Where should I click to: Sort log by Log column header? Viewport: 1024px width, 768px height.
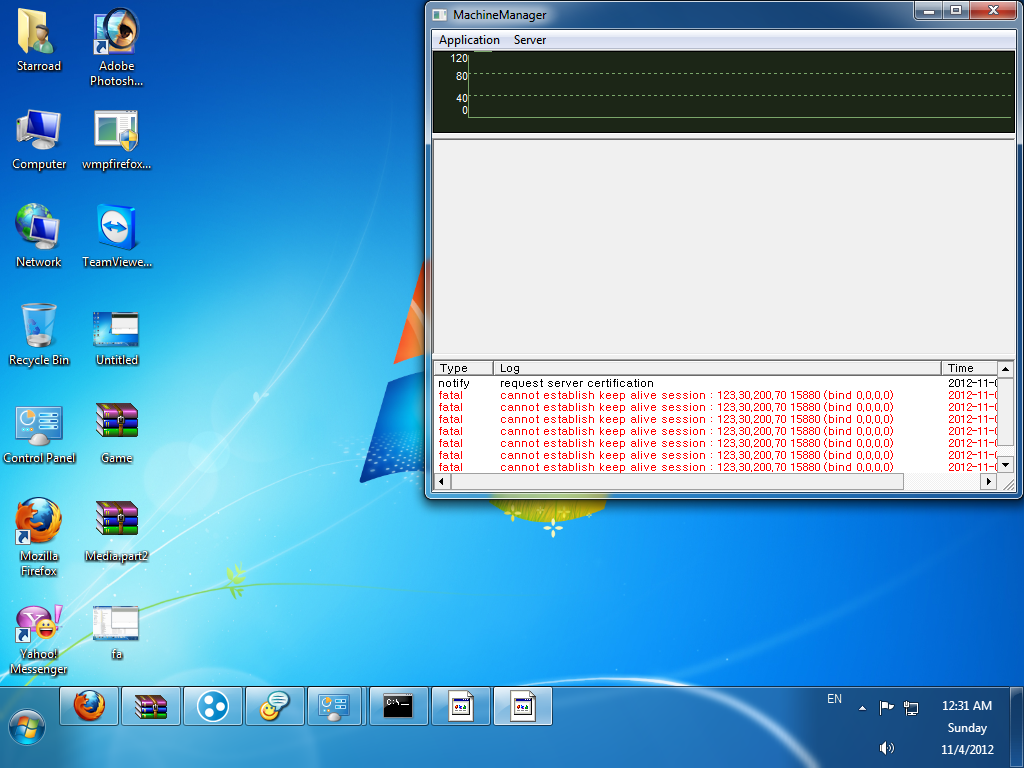click(x=716, y=368)
